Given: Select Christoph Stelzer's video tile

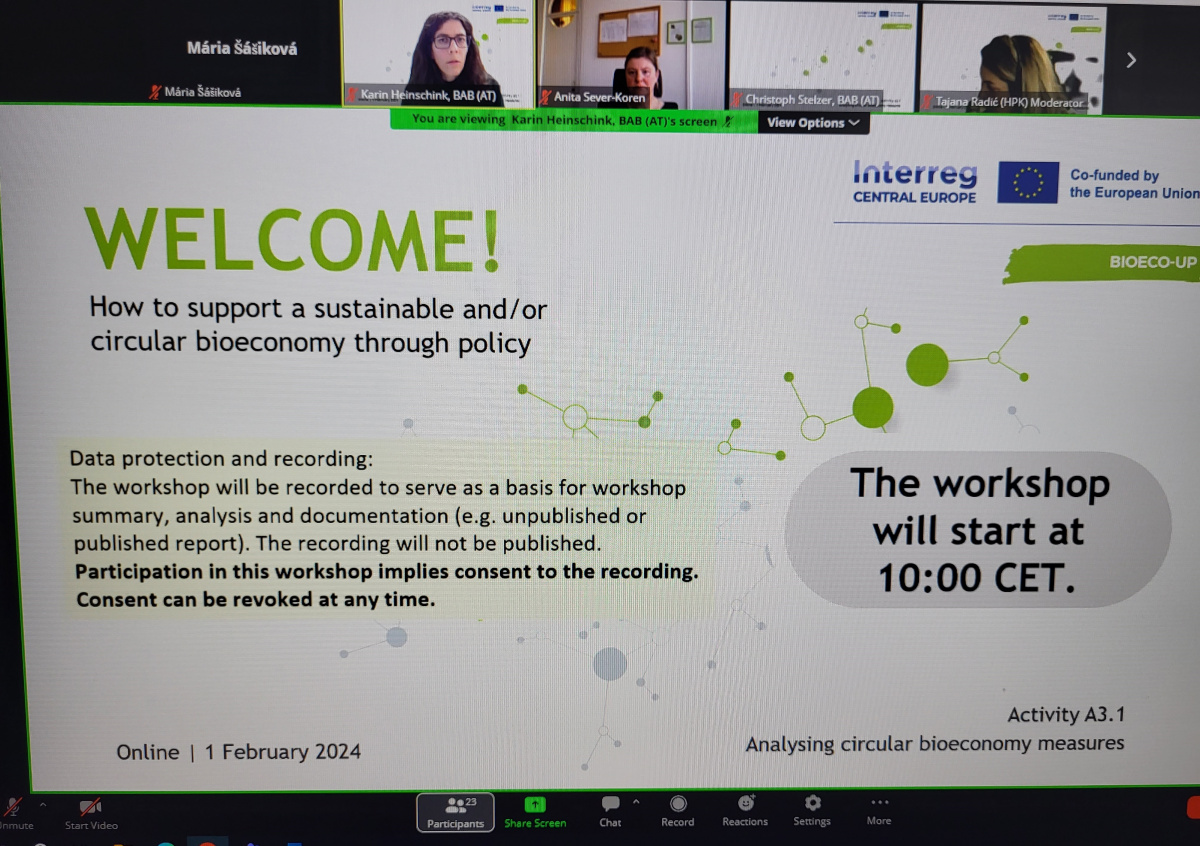Looking at the screenshot, I should pyautogui.click(x=822, y=56).
